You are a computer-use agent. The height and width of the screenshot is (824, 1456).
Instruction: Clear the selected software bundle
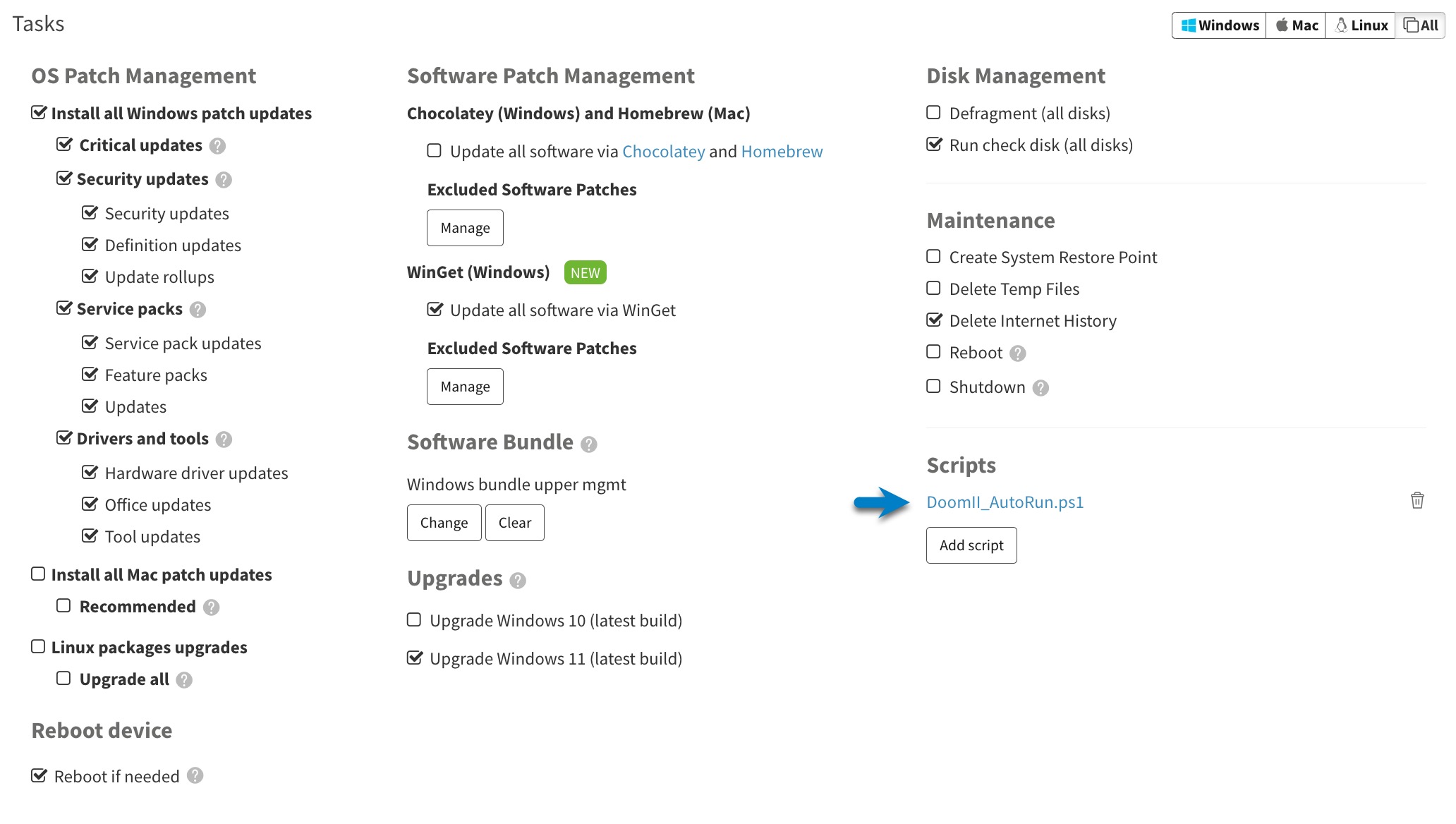click(x=515, y=523)
